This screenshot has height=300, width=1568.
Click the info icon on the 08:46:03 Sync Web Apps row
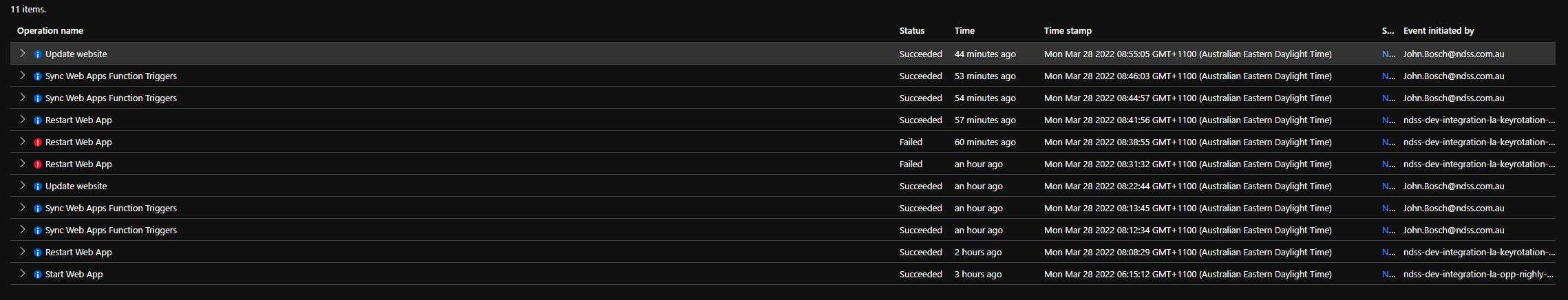[x=38, y=76]
